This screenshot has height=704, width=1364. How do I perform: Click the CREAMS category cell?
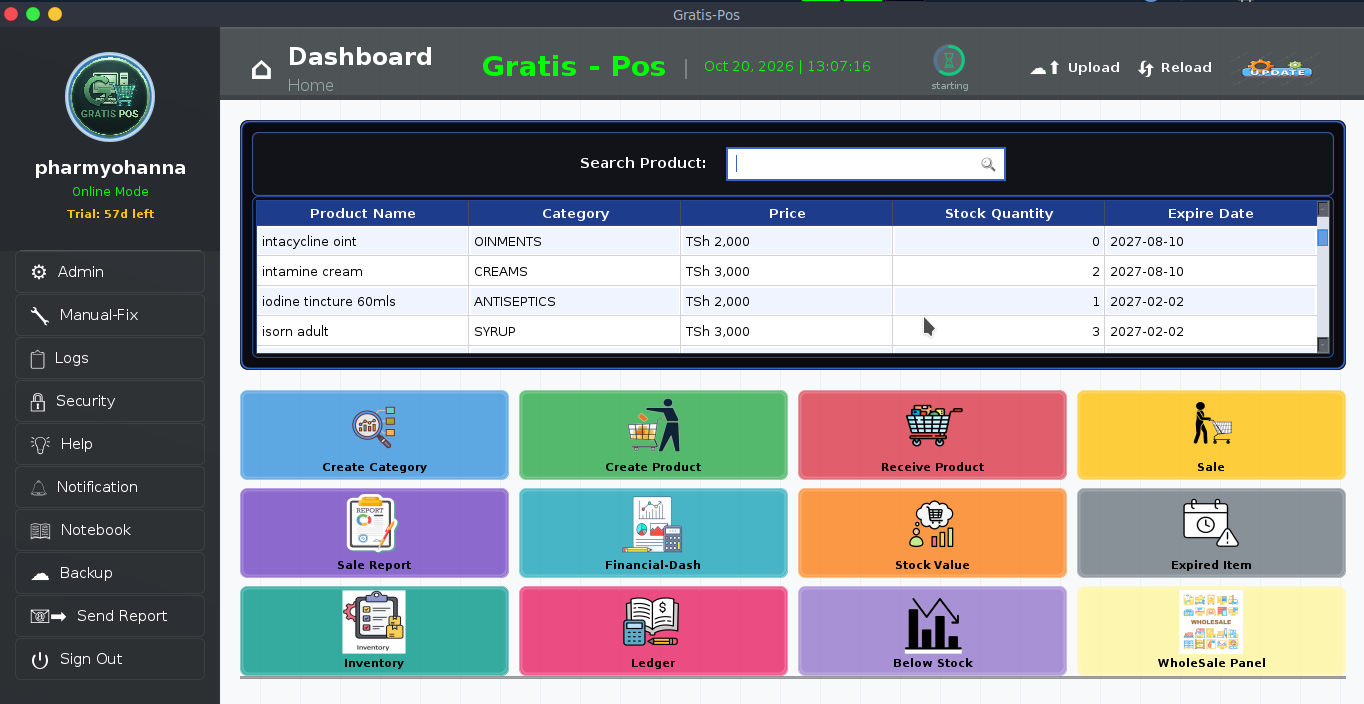pos(575,271)
